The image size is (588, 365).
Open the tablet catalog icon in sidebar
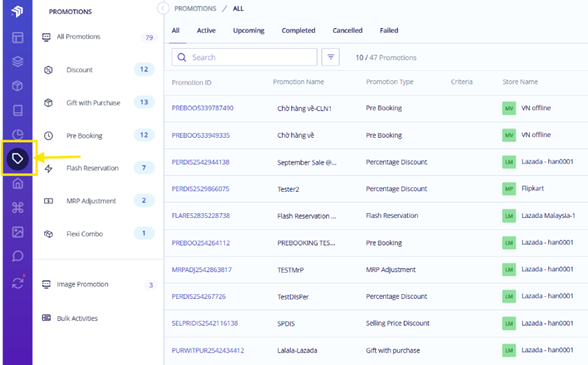18,110
